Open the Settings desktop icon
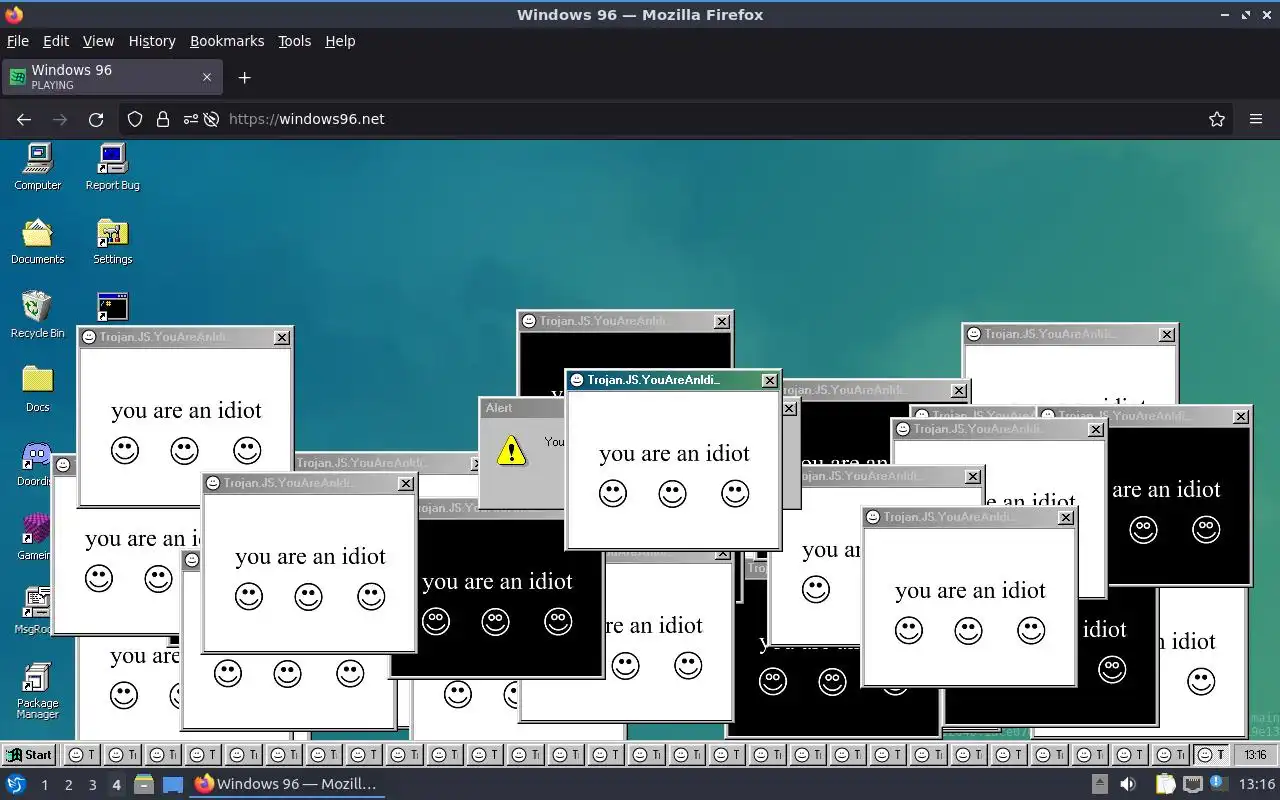 click(x=112, y=241)
